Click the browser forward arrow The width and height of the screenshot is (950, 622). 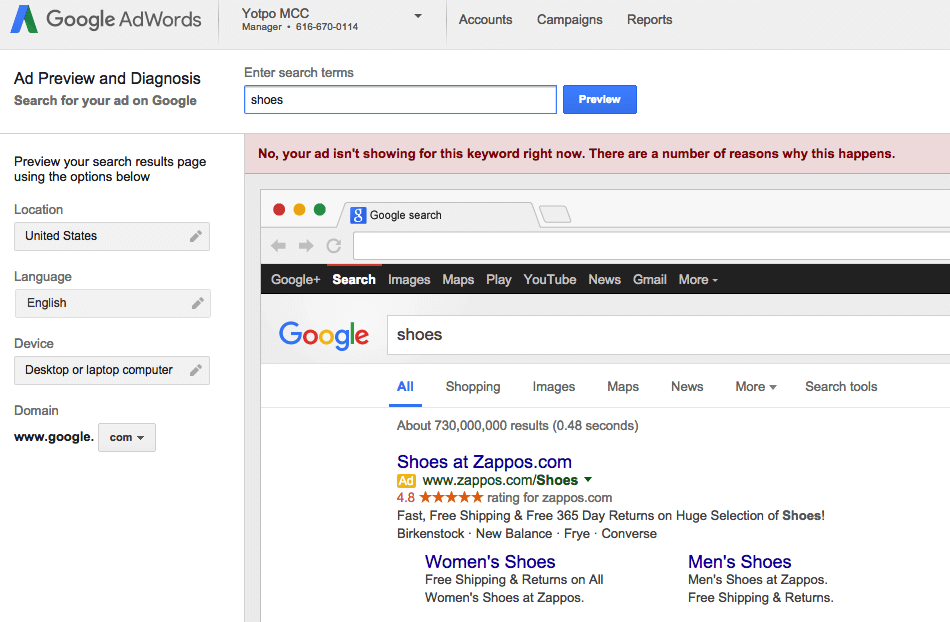305,245
